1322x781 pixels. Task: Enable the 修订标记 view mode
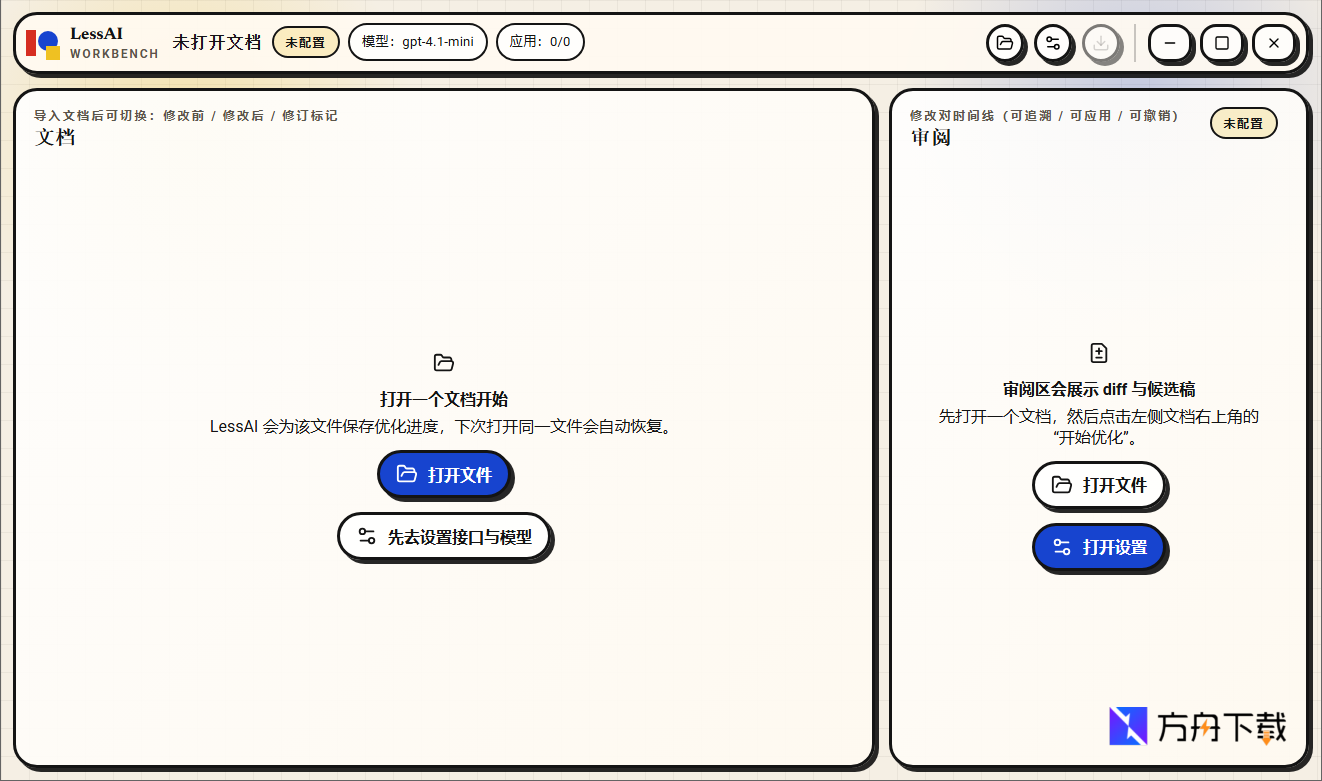coord(312,115)
